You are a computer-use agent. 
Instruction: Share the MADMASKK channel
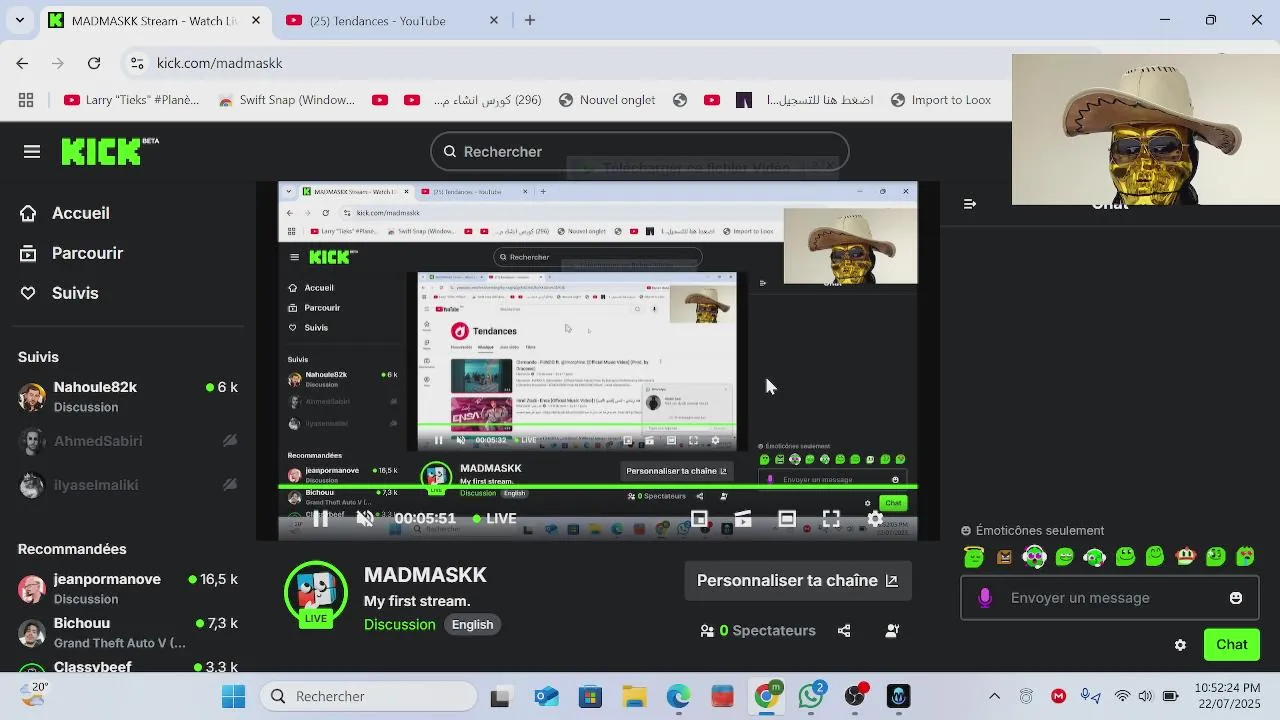844,631
